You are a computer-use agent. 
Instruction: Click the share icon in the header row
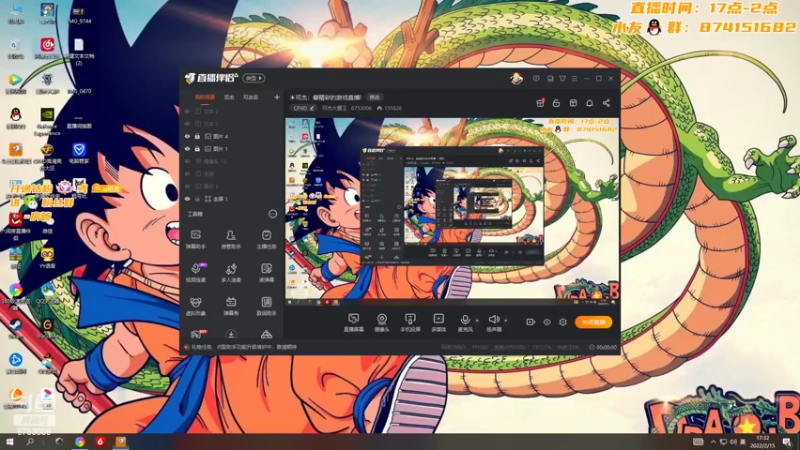click(x=606, y=103)
